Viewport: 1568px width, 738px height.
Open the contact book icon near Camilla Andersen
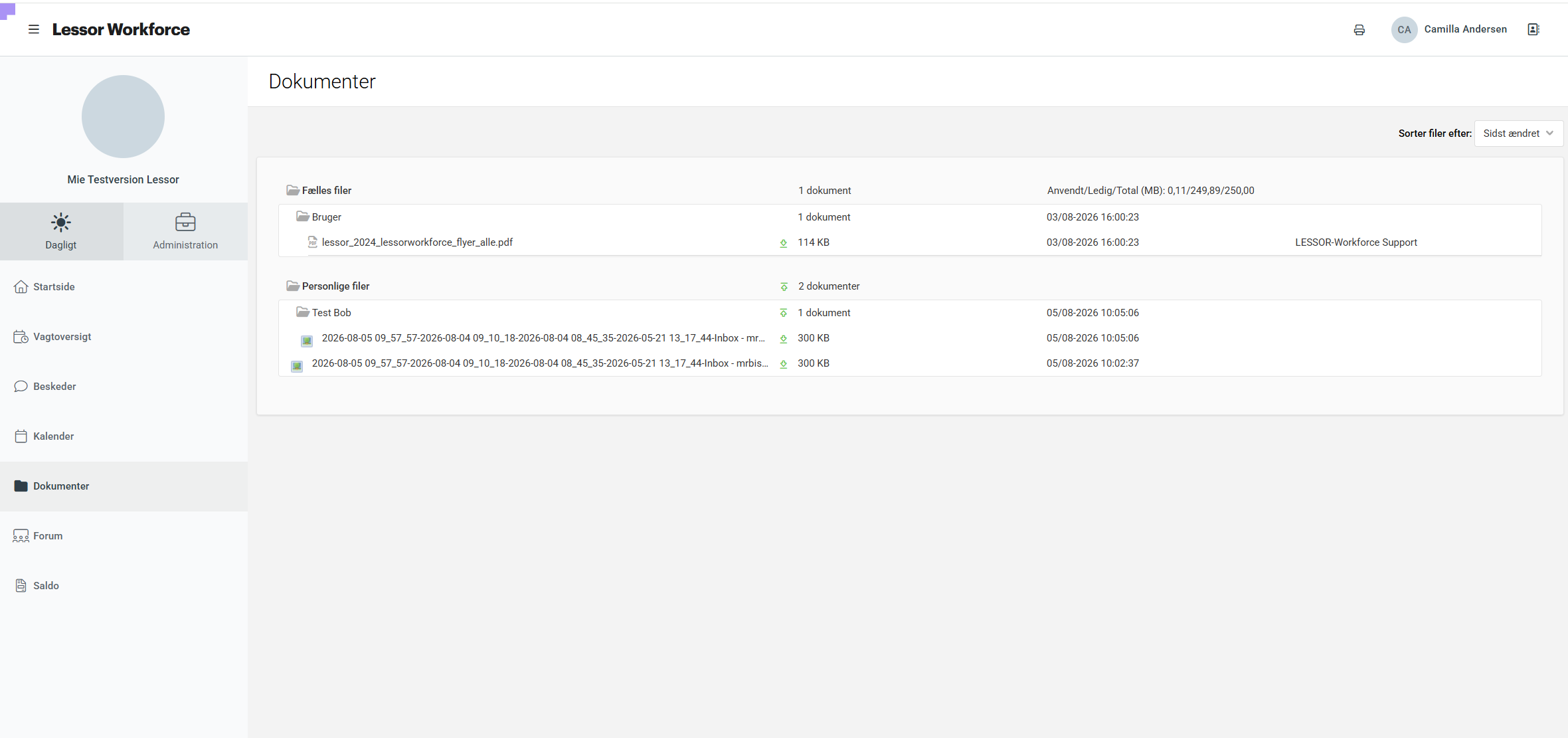coord(1533,29)
